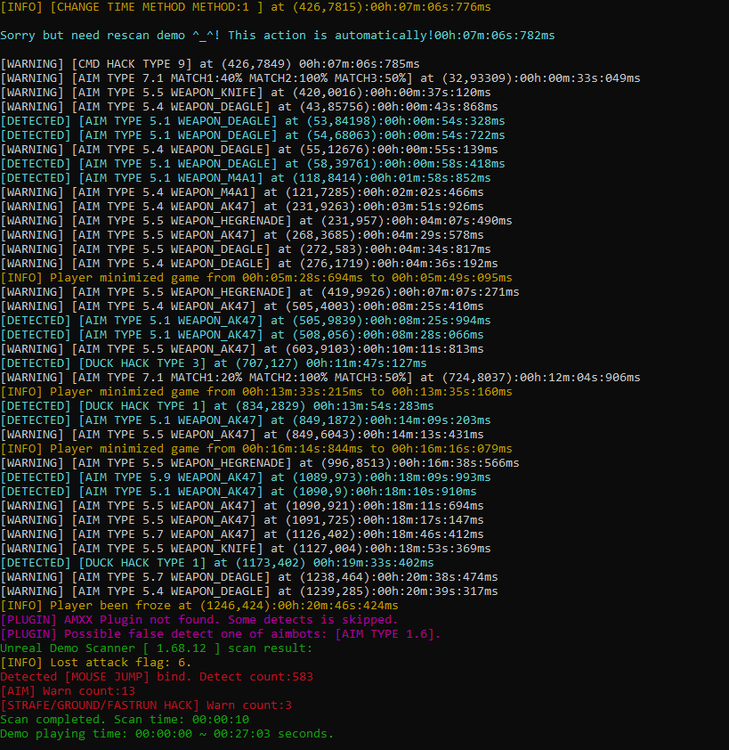Click the detected AK47 line at 00h:08m:25s:994ms
The width and height of the screenshot is (729, 750).
(245, 321)
